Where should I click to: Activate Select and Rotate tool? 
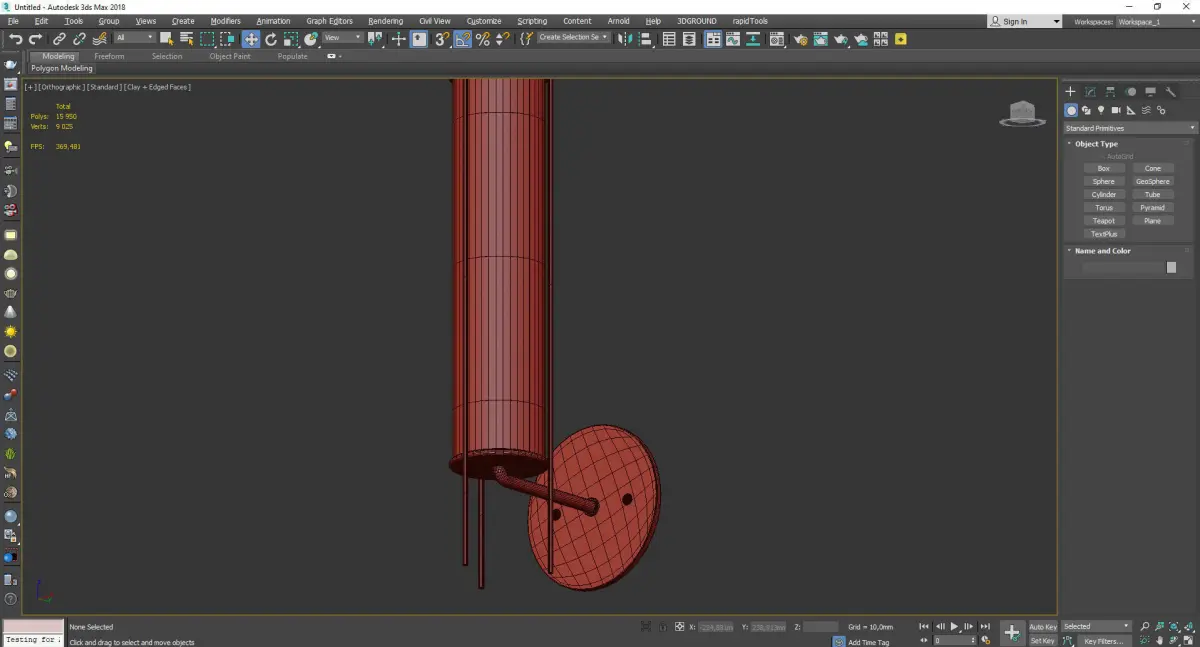coord(271,39)
